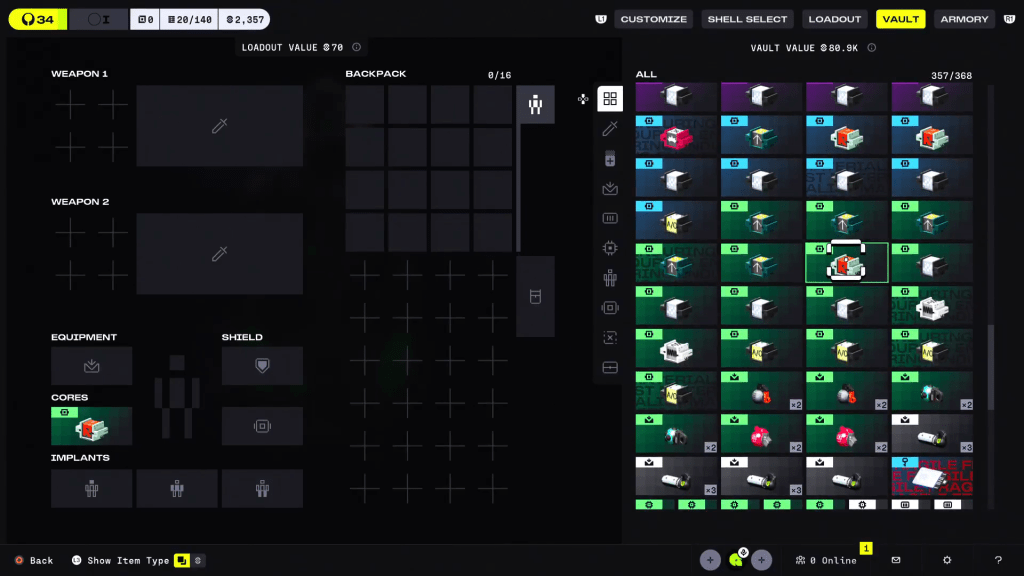Image resolution: width=1024 pixels, height=576 pixels.
Task: Add squad member with left plus button
Action: coord(710,560)
